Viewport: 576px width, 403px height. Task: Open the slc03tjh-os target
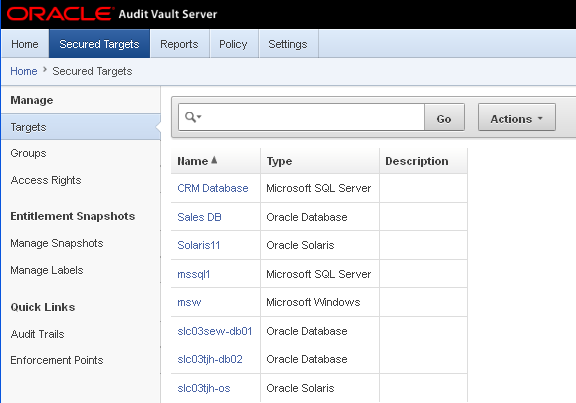[x=204, y=388]
